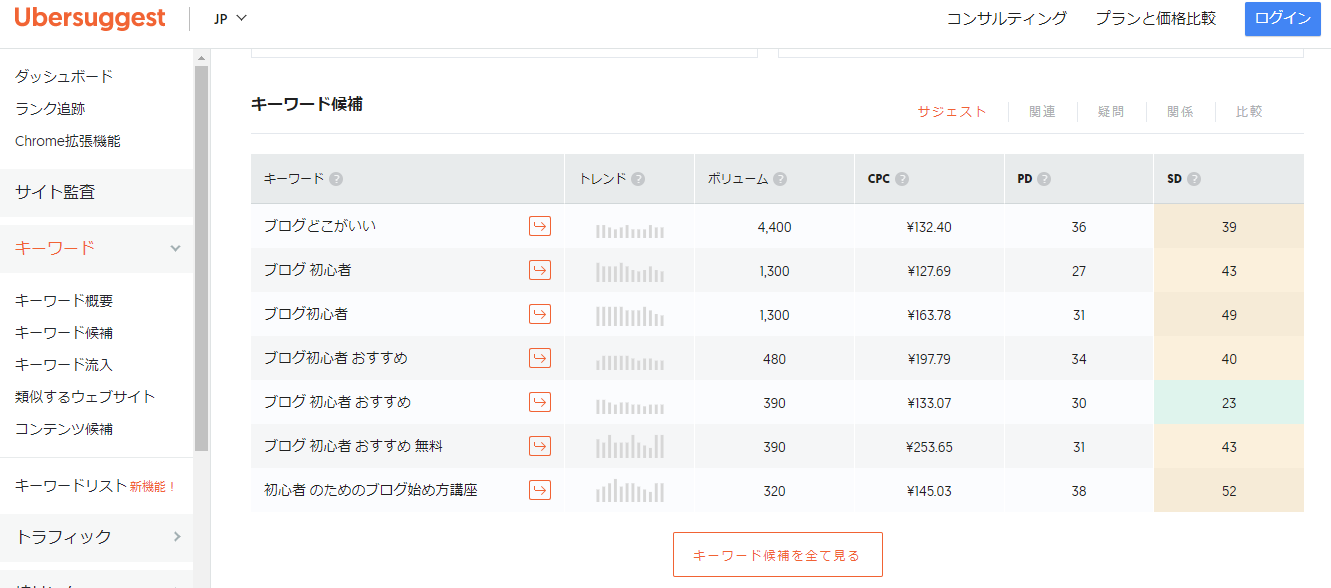Click keyword 初心者 のためのブログ始め方講座
Image resolution: width=1331 pixels, height=588 pixels.
click(371, 491)
